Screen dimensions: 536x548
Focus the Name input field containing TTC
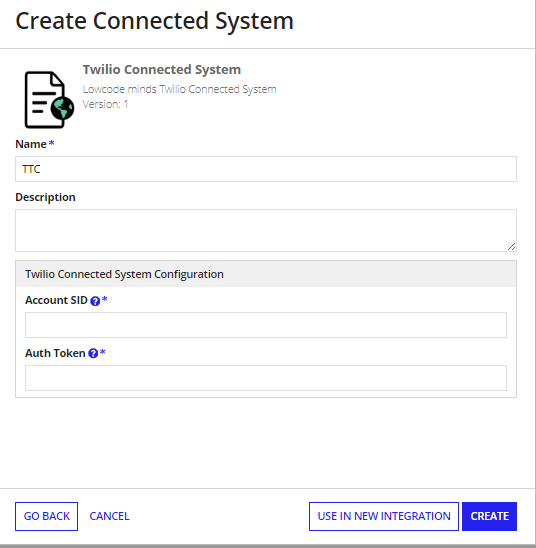click(266, 169)
